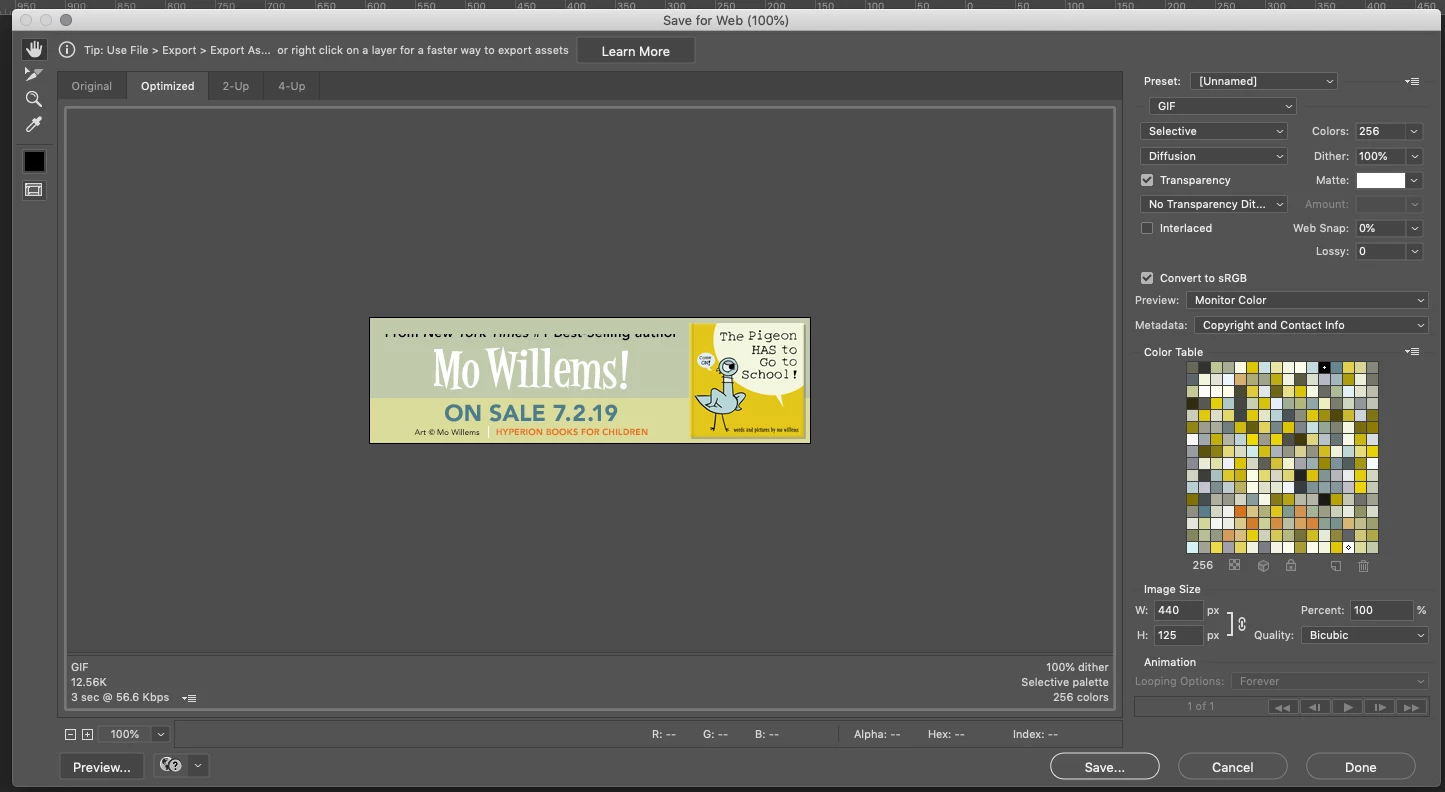Go to previous animation frame
The image size is (1445, 792).
click(x=1315, y=707)
